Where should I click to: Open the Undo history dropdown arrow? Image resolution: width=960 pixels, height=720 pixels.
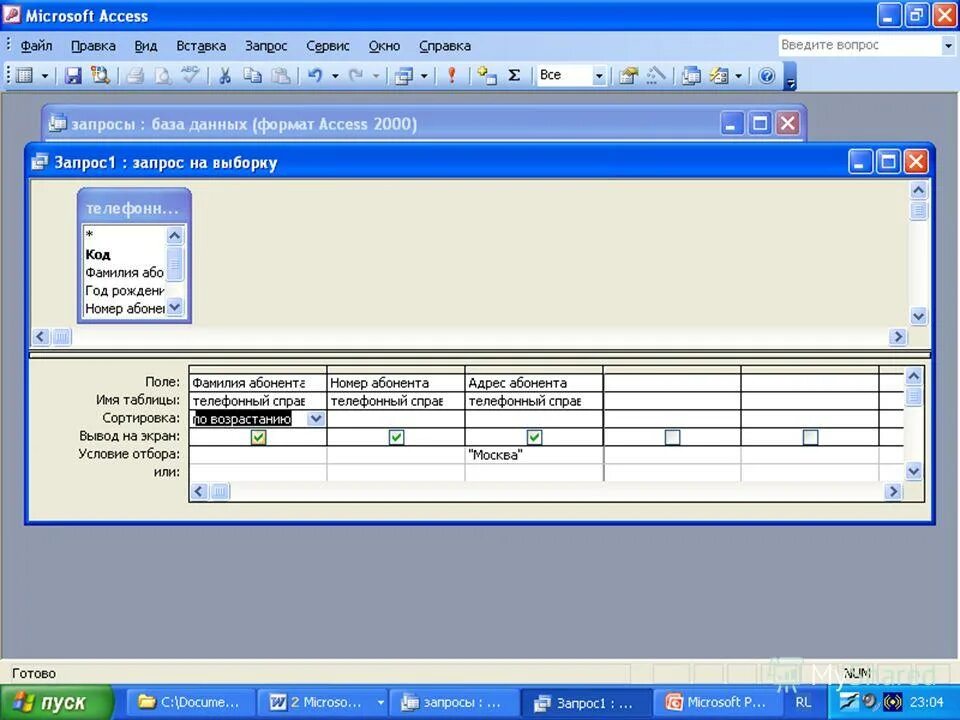click(x=335, y=76)
